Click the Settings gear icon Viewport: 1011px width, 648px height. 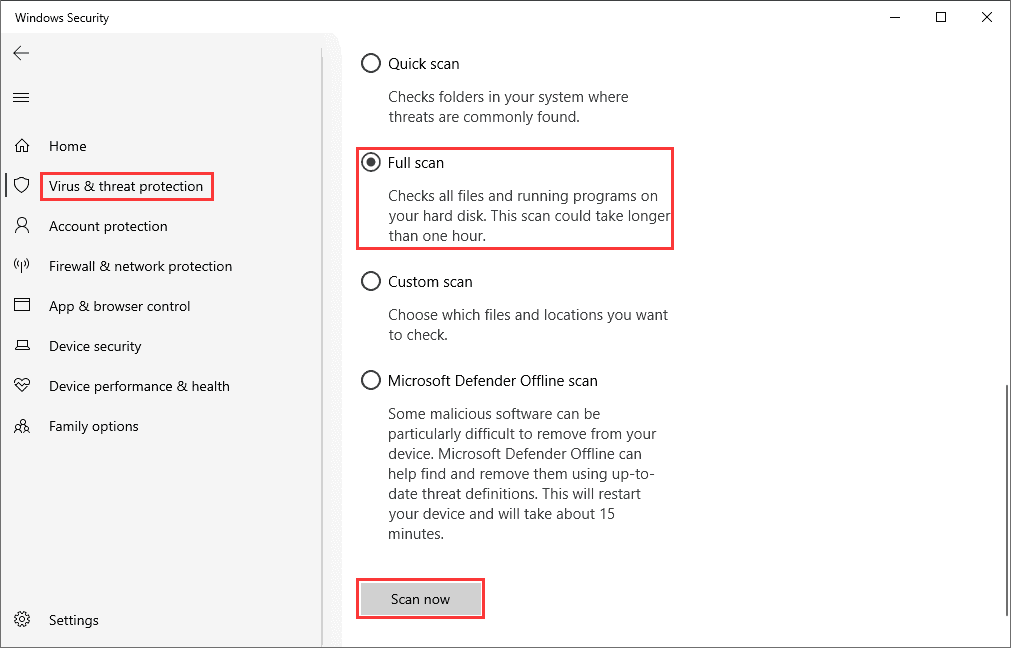coord(22,620)
